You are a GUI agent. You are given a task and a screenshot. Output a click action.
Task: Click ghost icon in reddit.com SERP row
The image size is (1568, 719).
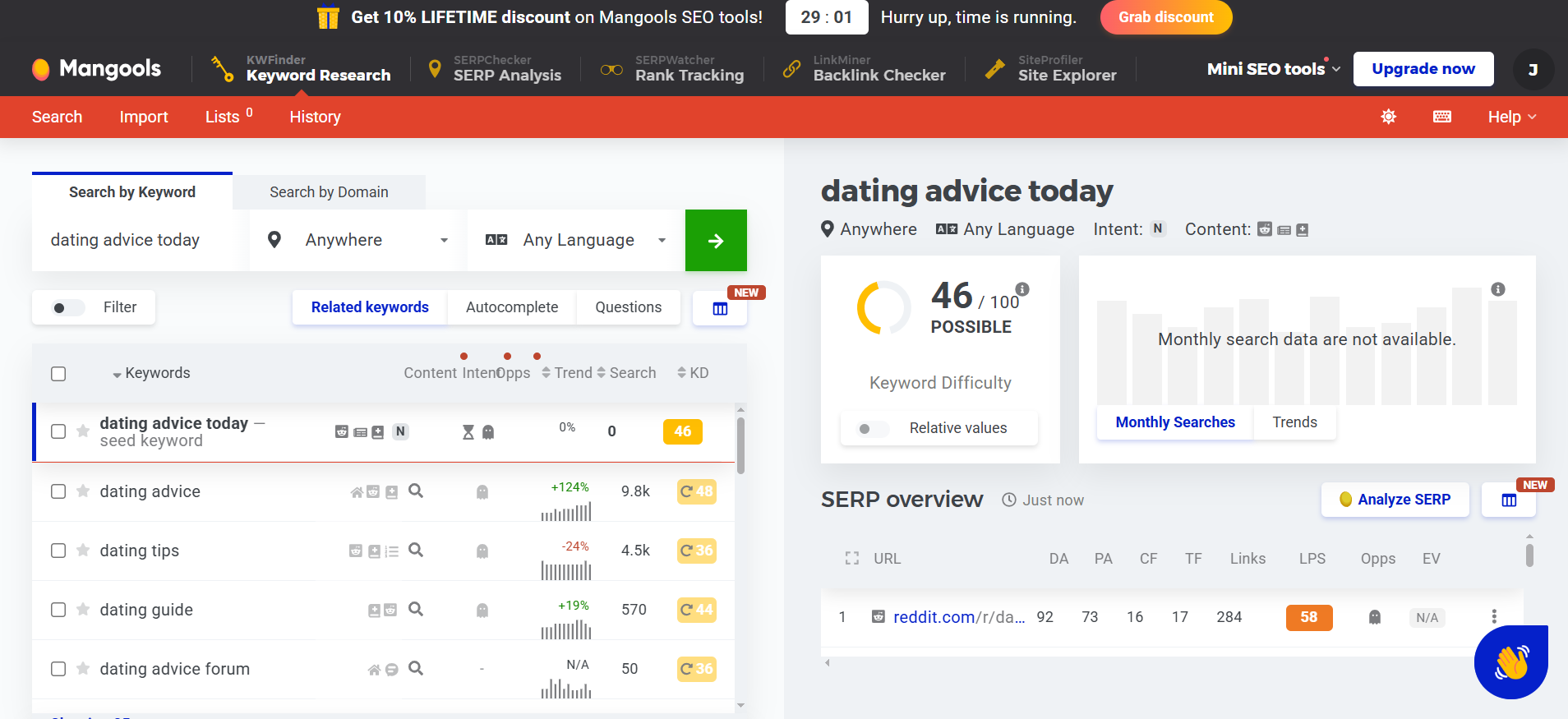click(1374, 617)
